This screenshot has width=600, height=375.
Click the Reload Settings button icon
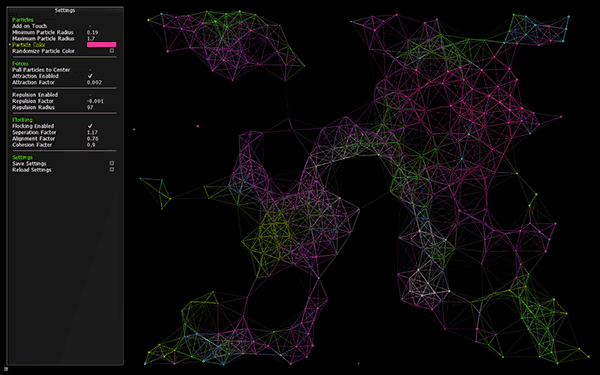point(112,169)
